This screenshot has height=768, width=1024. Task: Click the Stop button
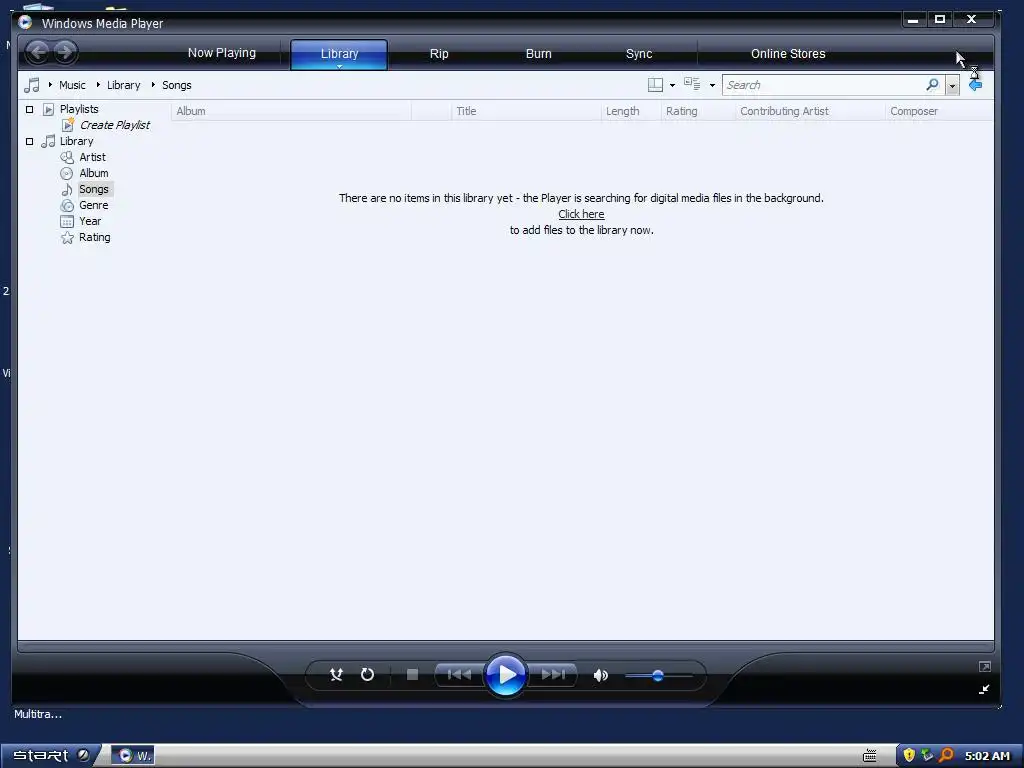412,675
